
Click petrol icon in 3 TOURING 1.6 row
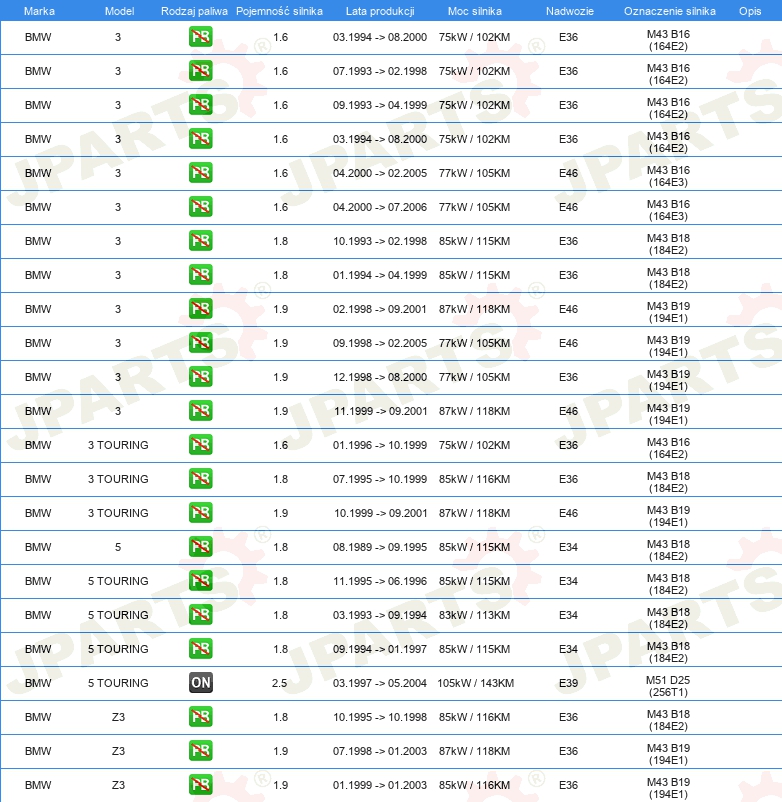(x=200, y=444)
